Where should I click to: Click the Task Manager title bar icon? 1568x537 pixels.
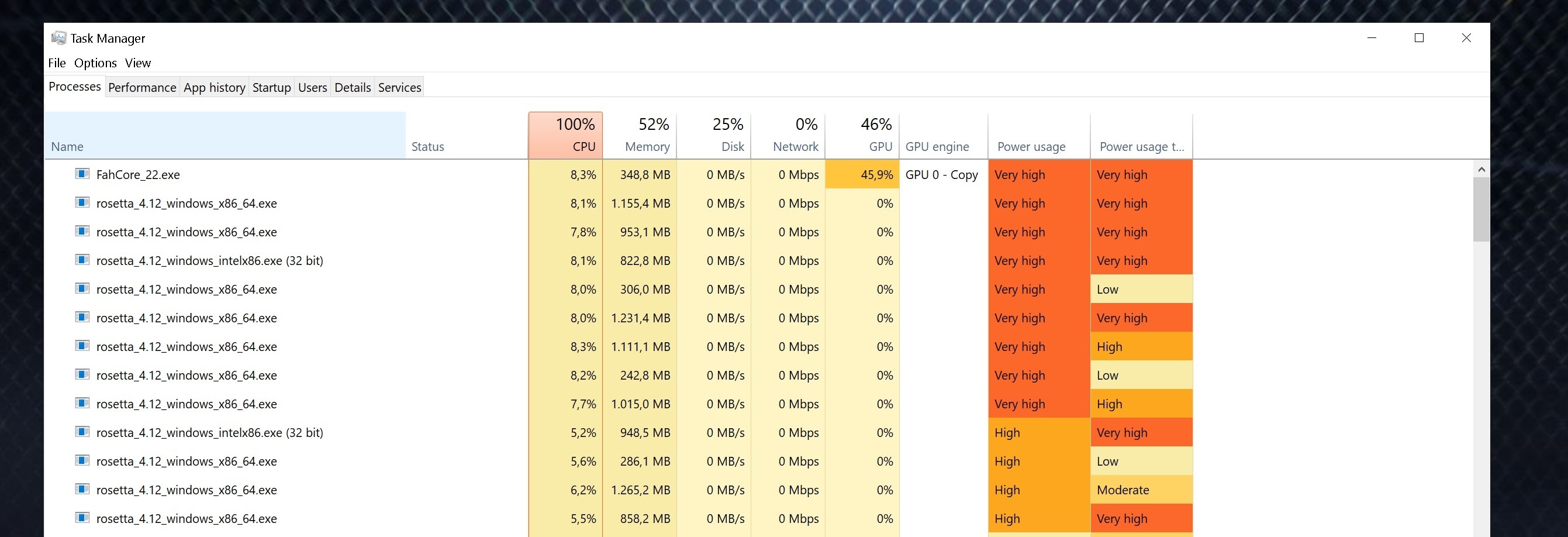pos(58,39)
